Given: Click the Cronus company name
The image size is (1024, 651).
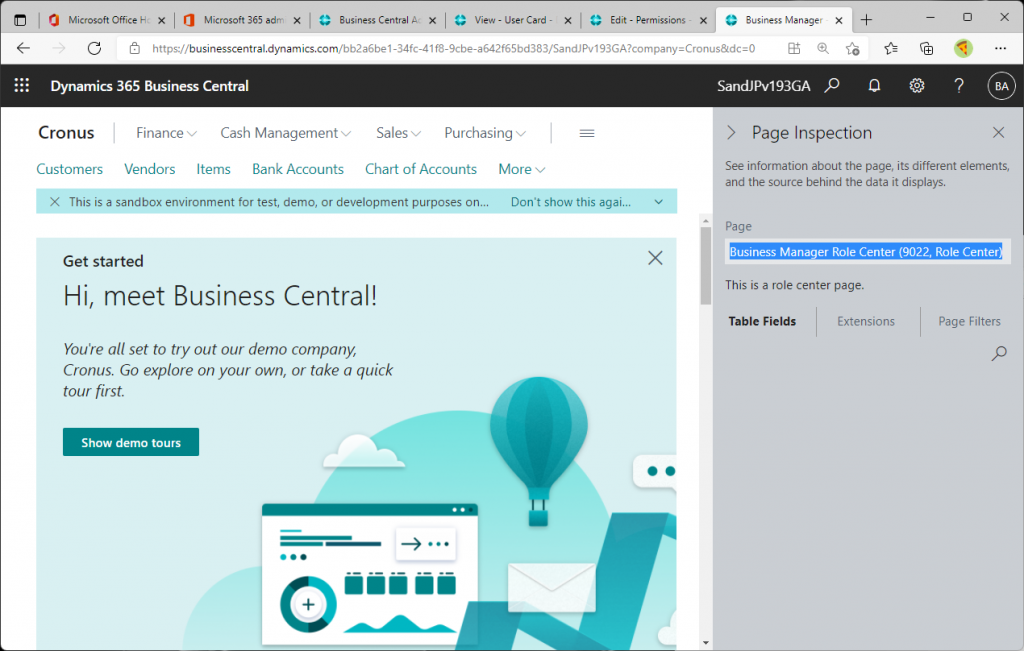Looking at the screenshot, I should click(66, 133).
